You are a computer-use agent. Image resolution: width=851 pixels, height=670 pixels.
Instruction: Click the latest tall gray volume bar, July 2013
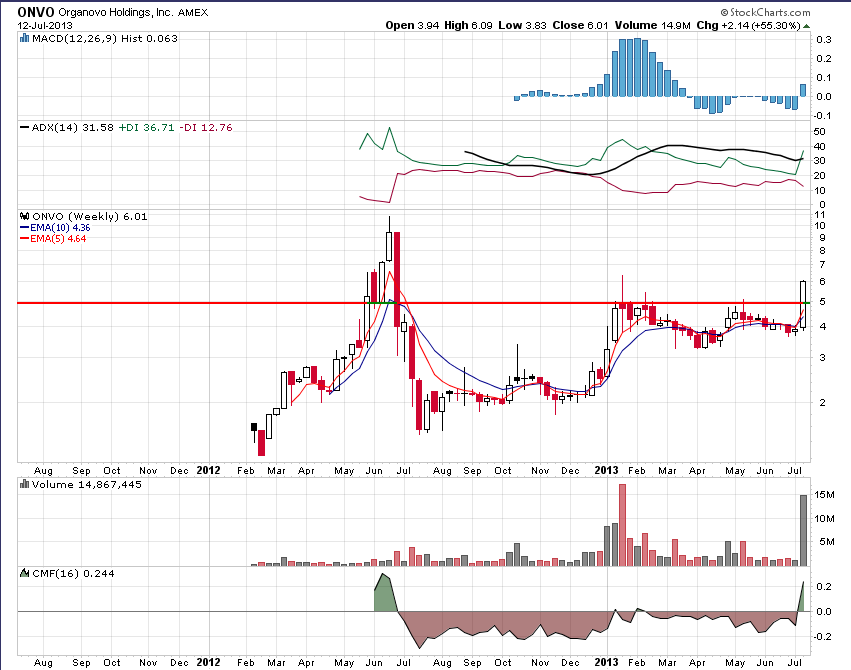(x=803, y=530)
